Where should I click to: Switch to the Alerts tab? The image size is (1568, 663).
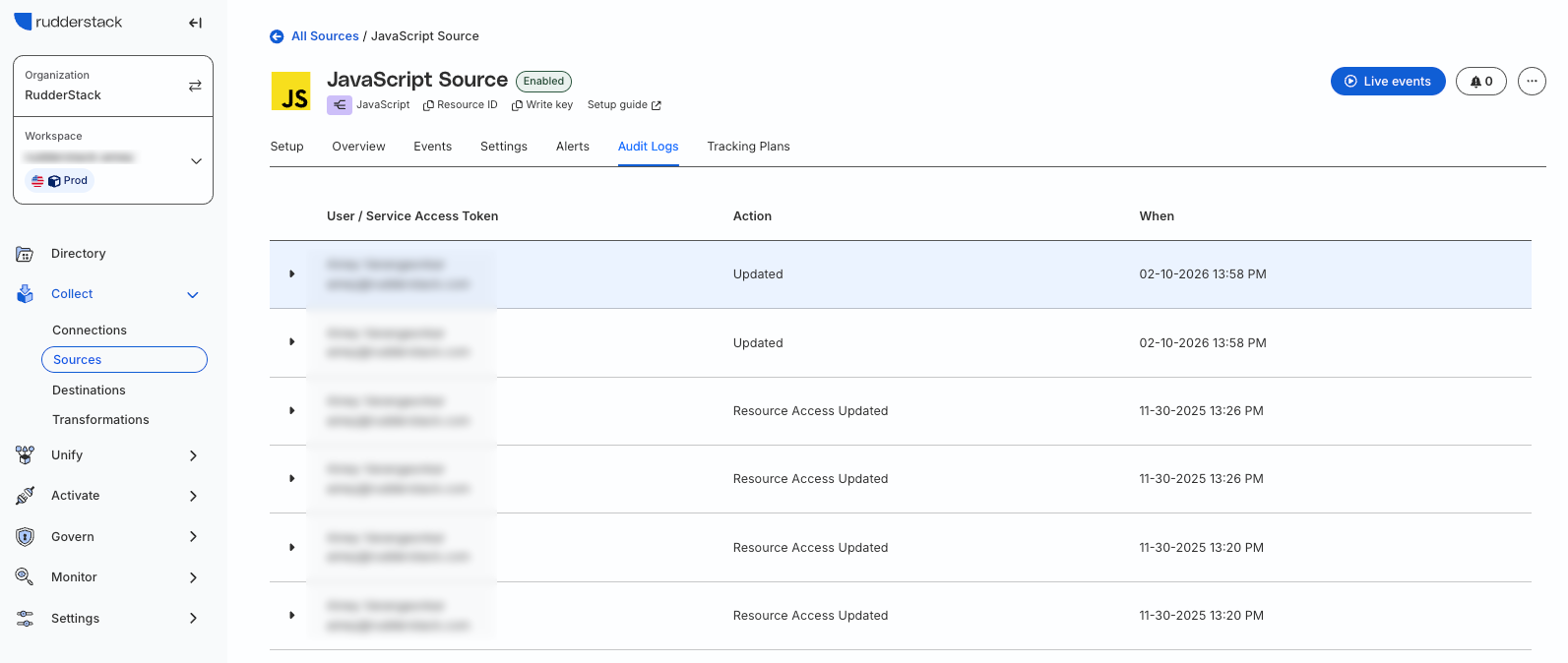[x=573, y=147]
